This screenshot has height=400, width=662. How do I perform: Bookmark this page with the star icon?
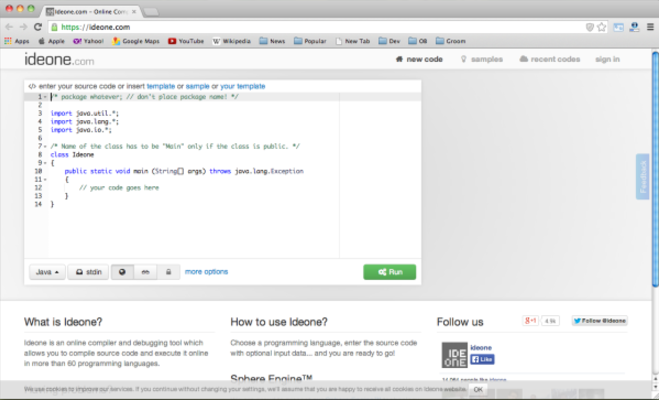[x=602, y=27]
